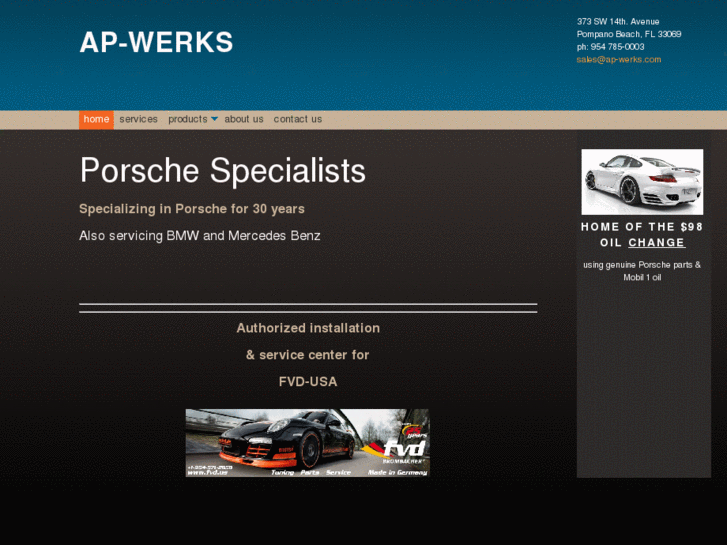Select the Porsche Specialists heading

pos(223,170)
